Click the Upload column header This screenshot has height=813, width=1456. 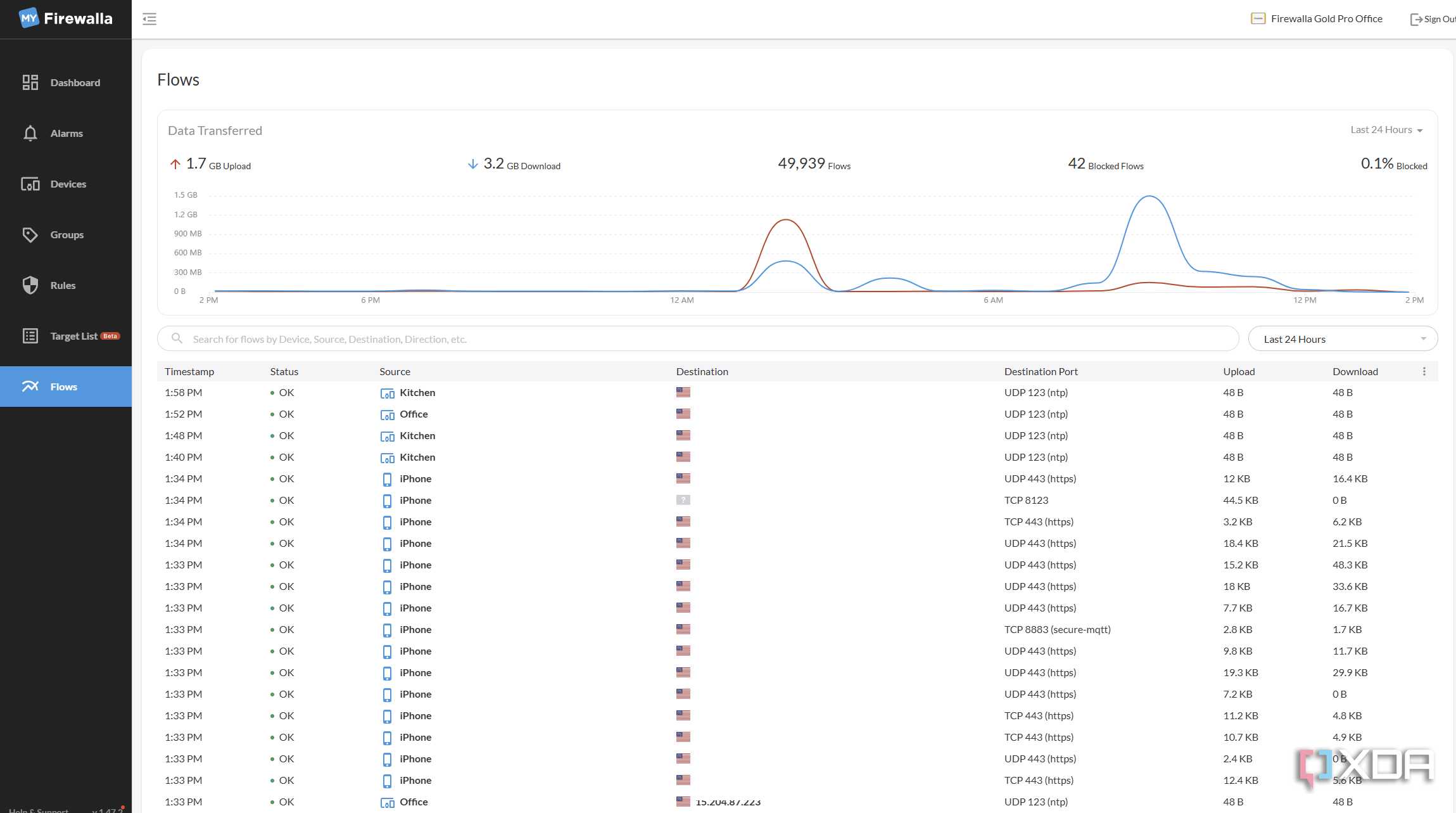pos(1239,371)
